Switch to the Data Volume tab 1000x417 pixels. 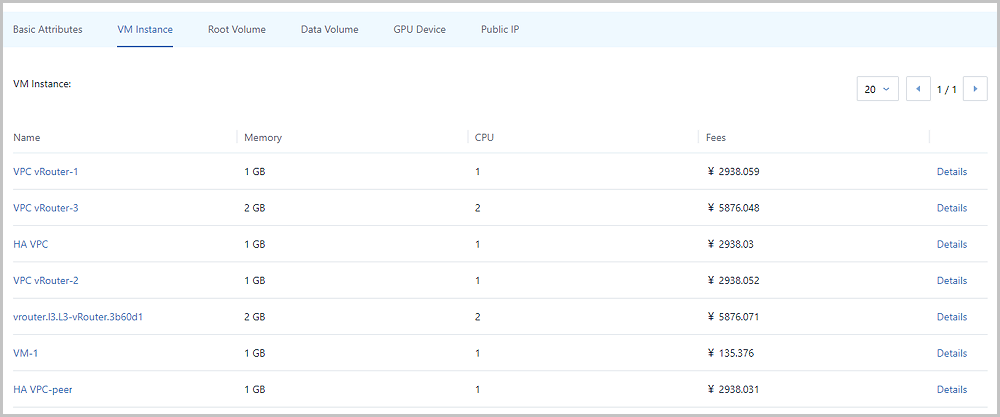pyautogui.click(x=330, y=29)
